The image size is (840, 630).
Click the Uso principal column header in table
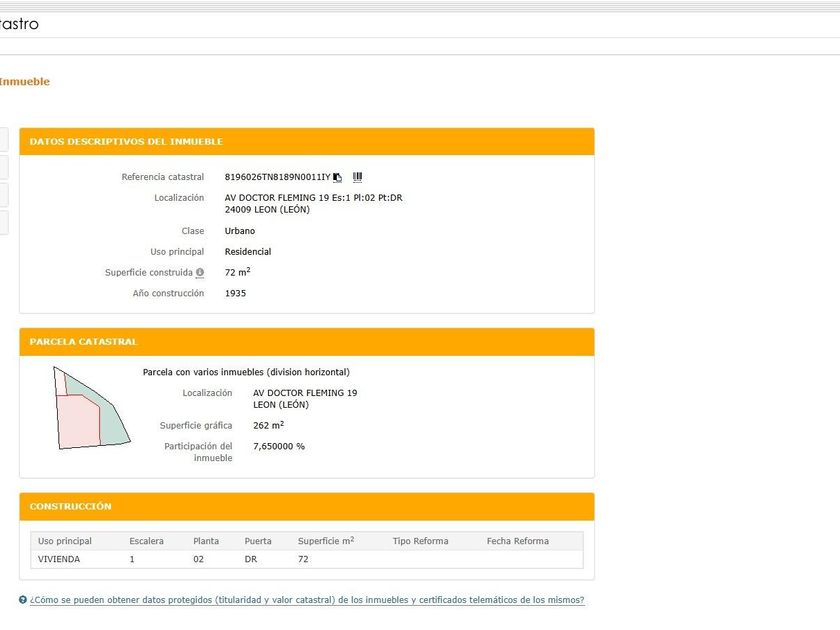[65, 541]
